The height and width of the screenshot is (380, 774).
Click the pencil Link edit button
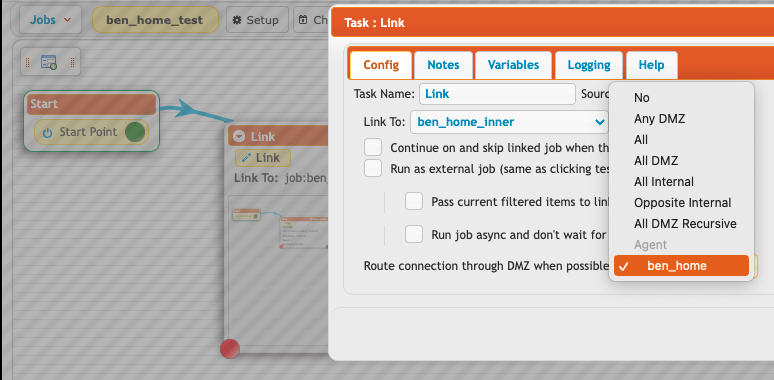coord(263,158)
